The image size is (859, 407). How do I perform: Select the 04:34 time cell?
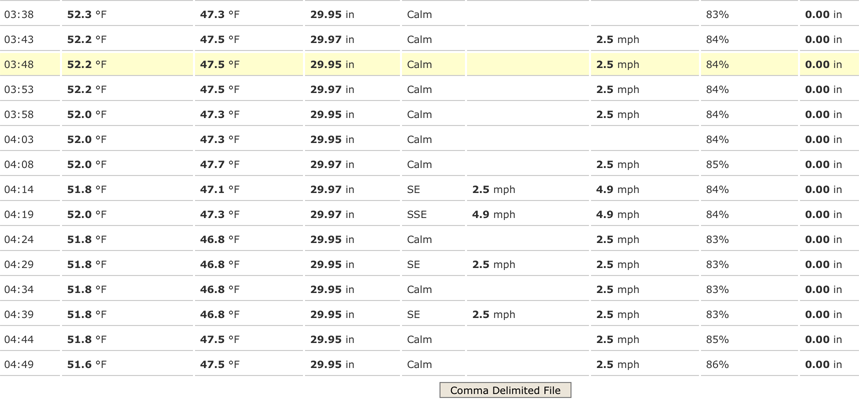coord(19,290)
